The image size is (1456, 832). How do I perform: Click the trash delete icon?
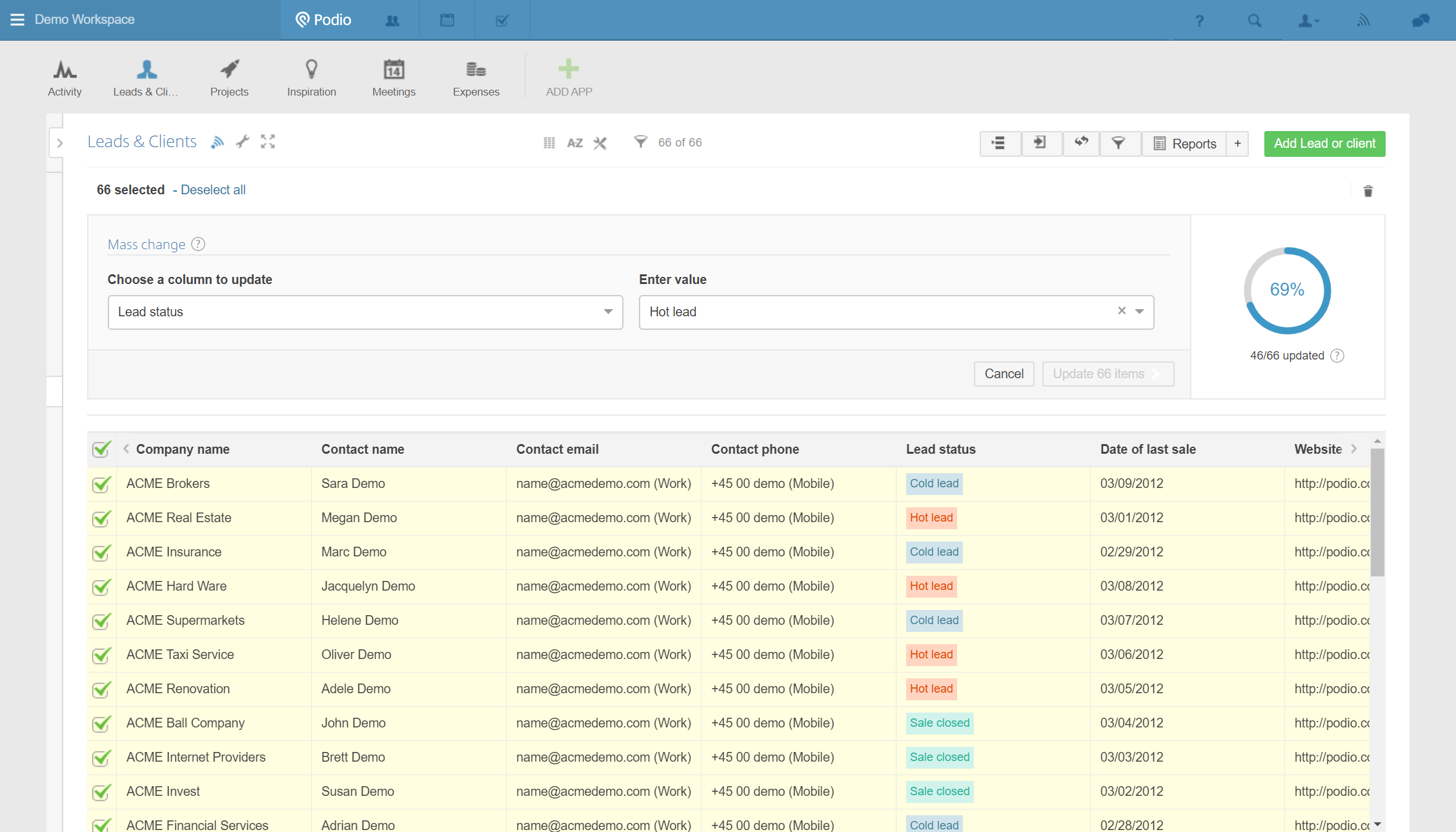(1368, 191)
